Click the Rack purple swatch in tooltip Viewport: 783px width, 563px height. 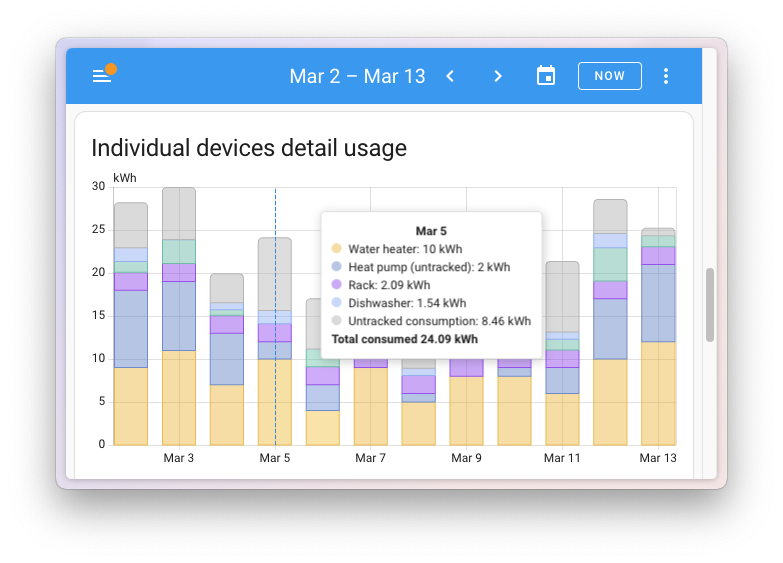point(337,285)
